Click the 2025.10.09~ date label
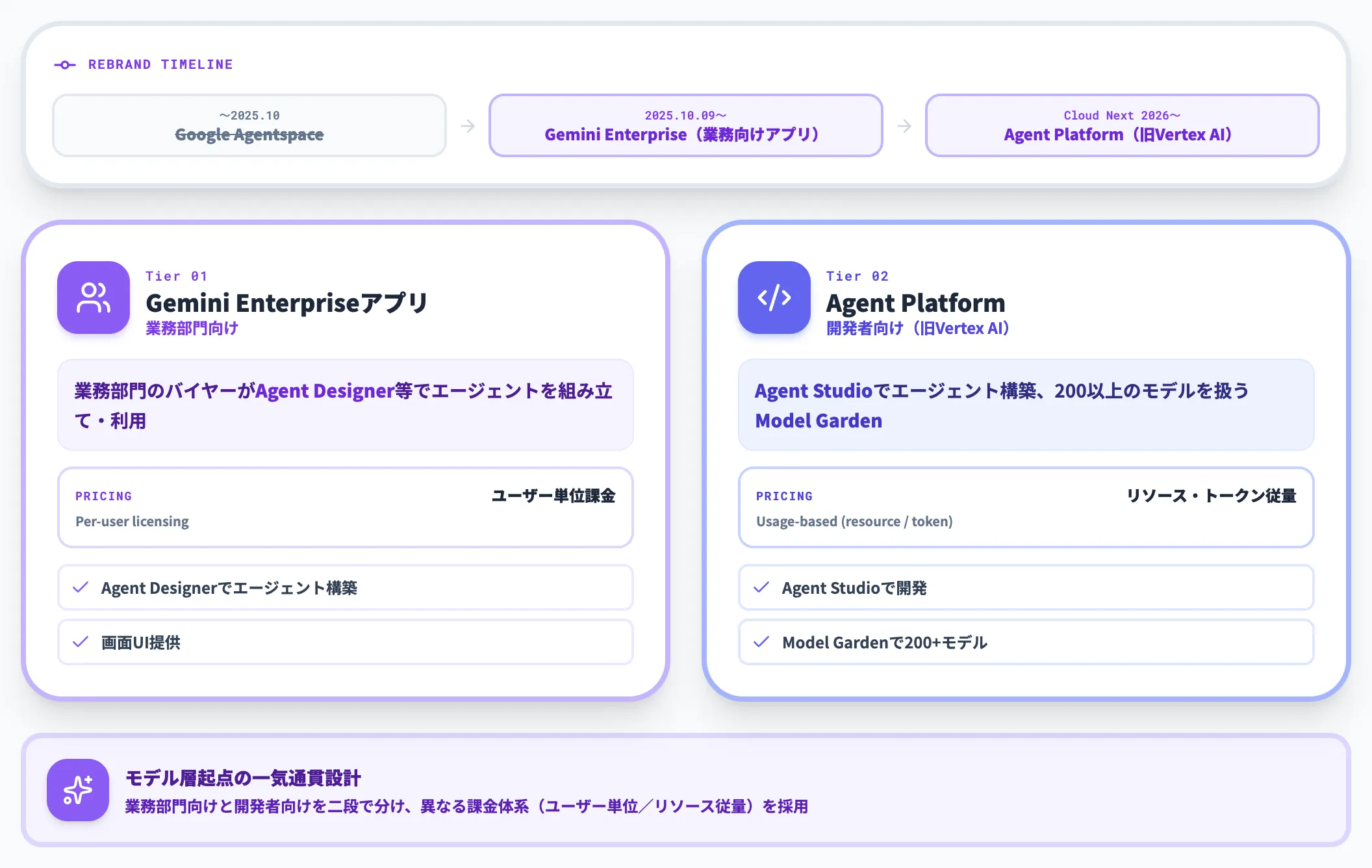The image size is (1372, 868). [686, 116]
